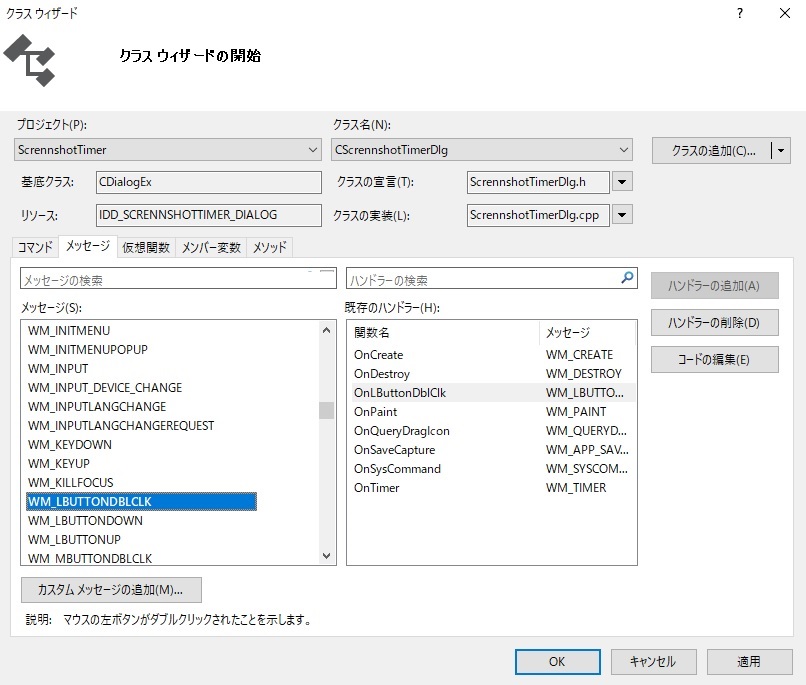Switch to the メッセージ tab

(88, 246)
